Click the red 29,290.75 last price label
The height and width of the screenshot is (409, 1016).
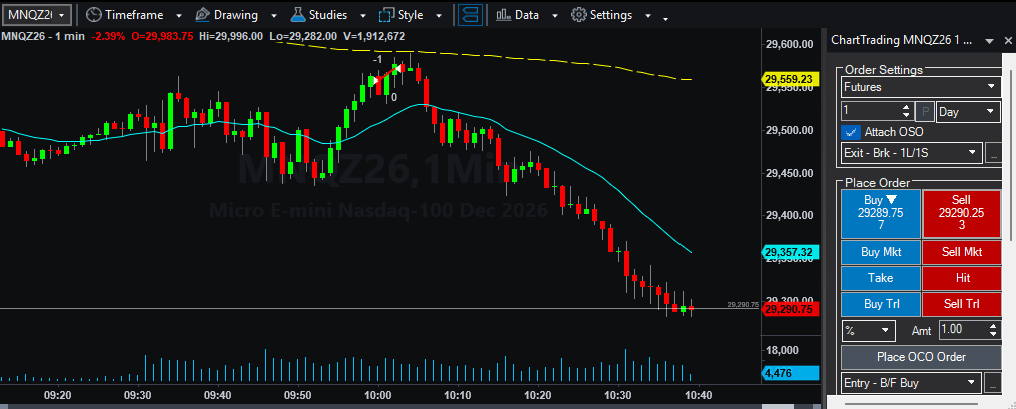(789, 310)
